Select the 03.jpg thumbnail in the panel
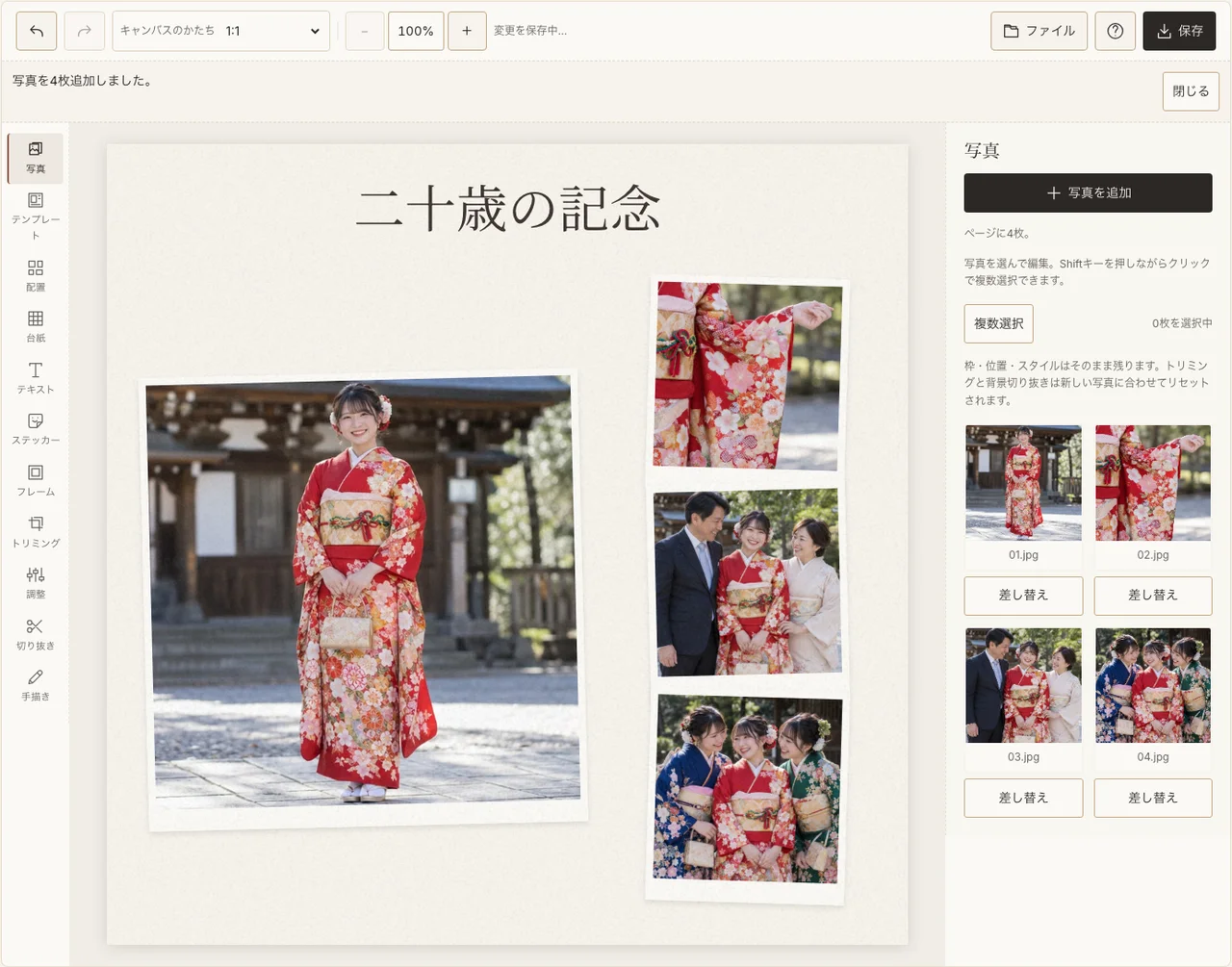This screenshot has width=1232, height=967. [x=1024, y=685]
